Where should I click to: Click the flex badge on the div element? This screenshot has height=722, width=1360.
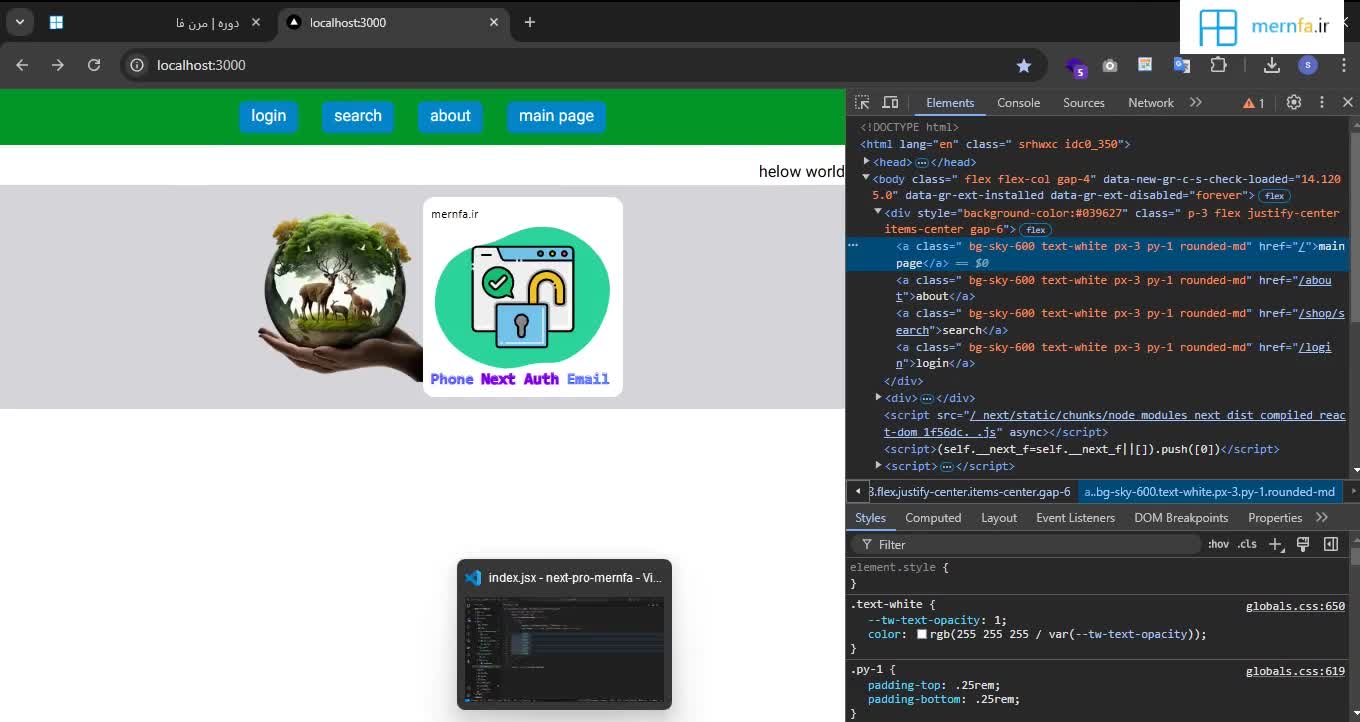point(1035,230)
